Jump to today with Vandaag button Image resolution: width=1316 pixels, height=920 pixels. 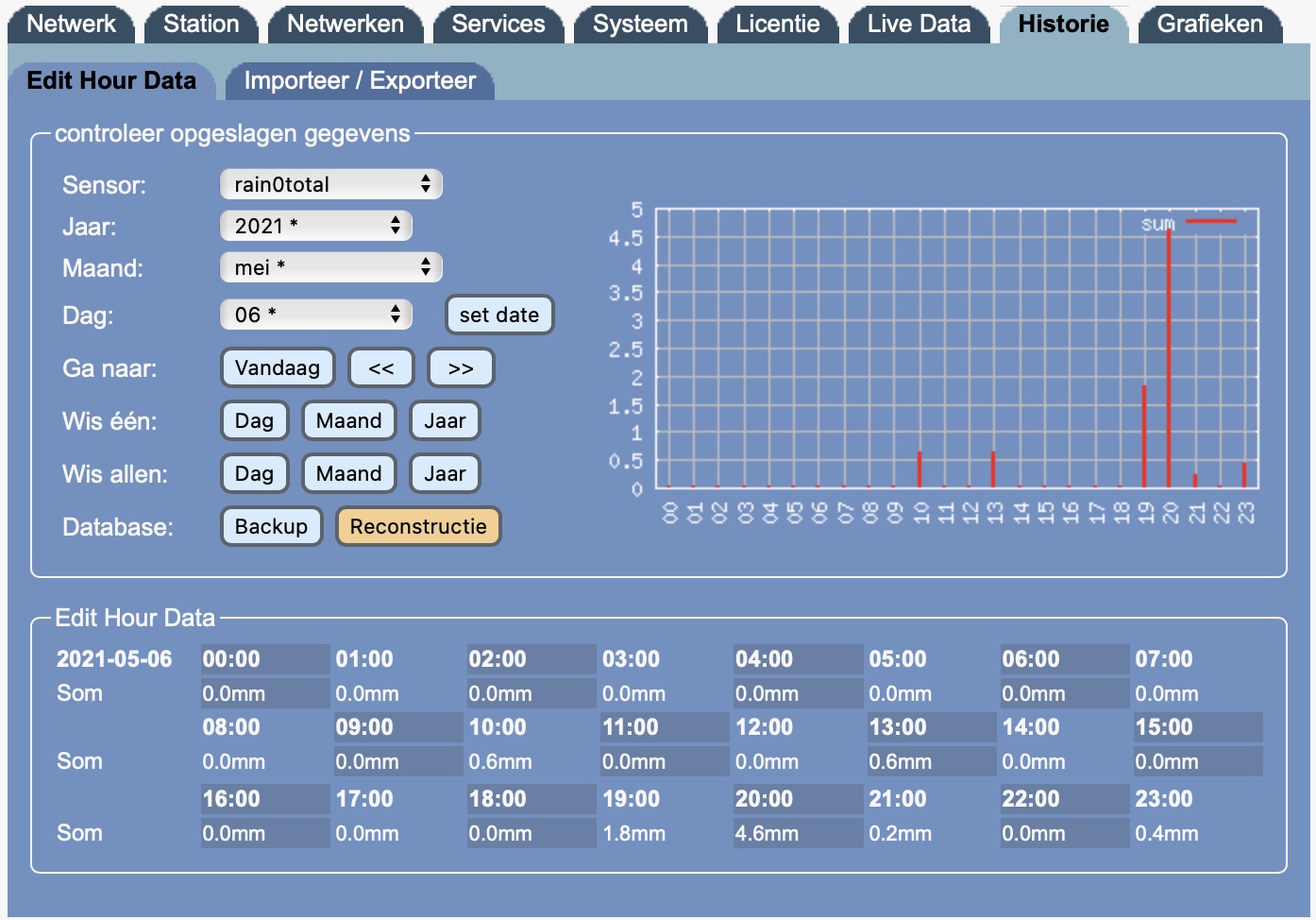coord(278,367)
